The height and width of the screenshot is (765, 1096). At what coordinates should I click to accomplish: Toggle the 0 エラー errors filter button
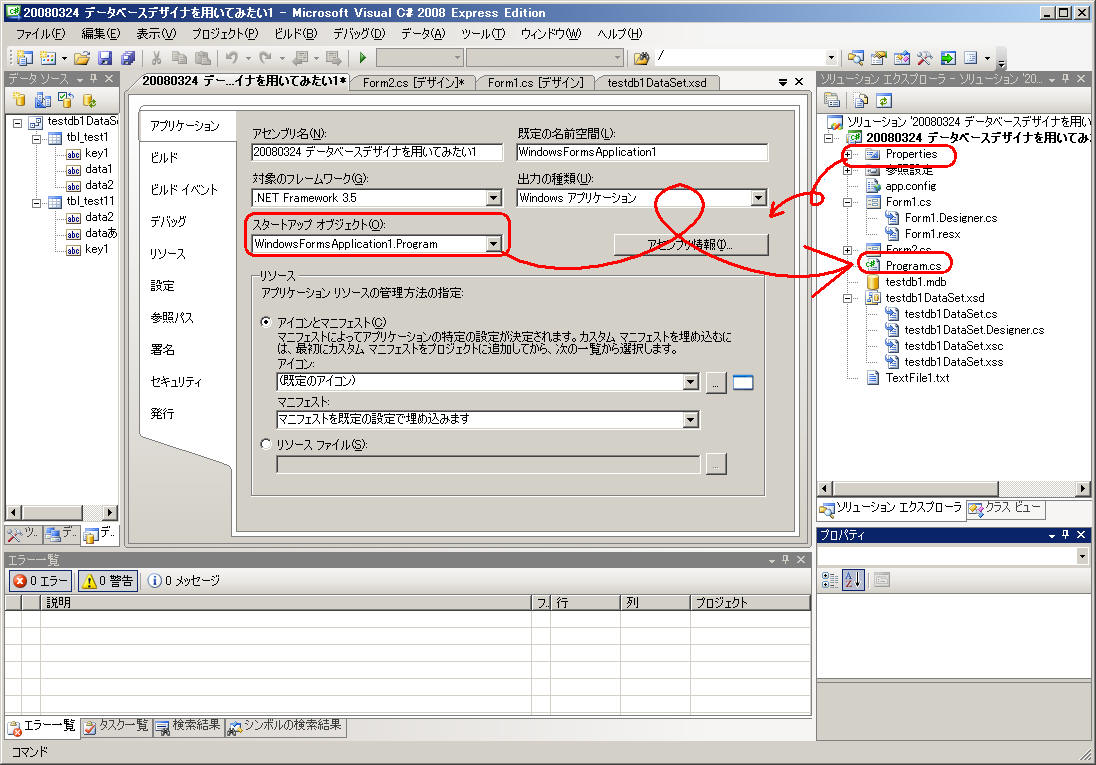pos(40,580)
